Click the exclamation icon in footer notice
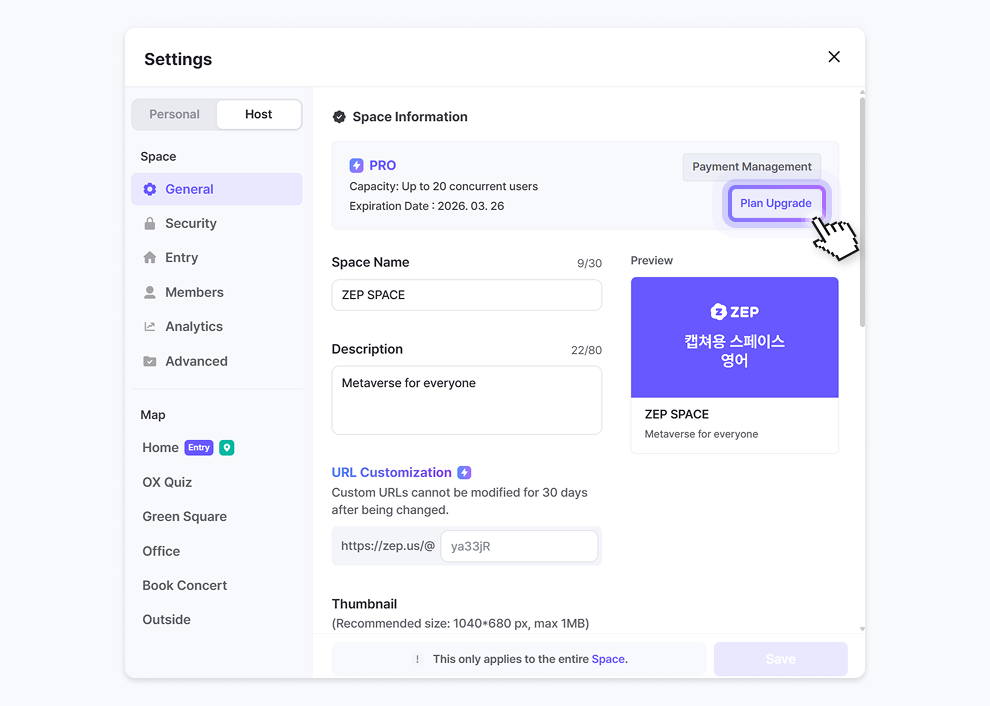 pyautogui.click(x=417, y=659)
